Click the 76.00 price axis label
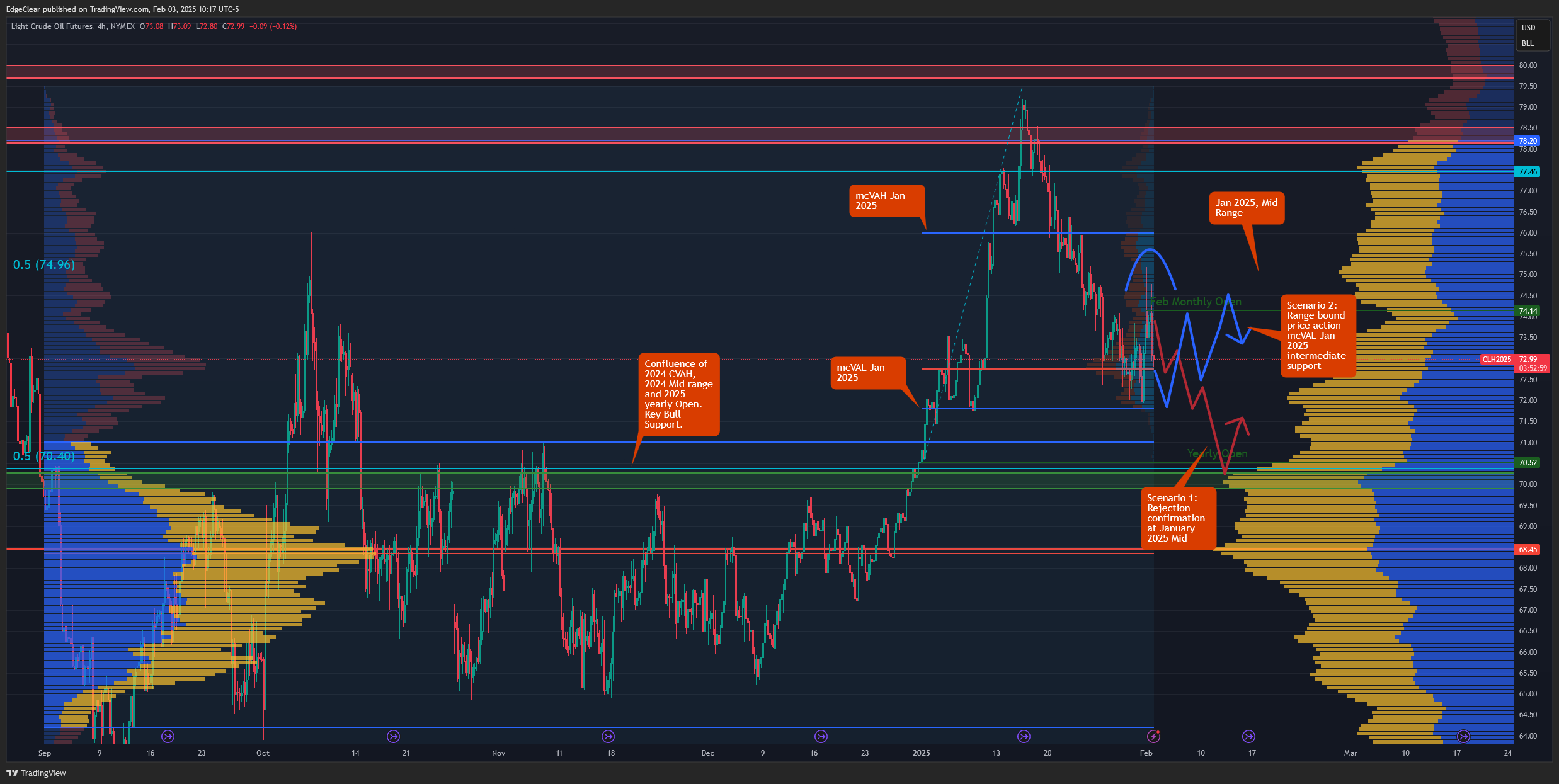 (x=1528, y=233)
